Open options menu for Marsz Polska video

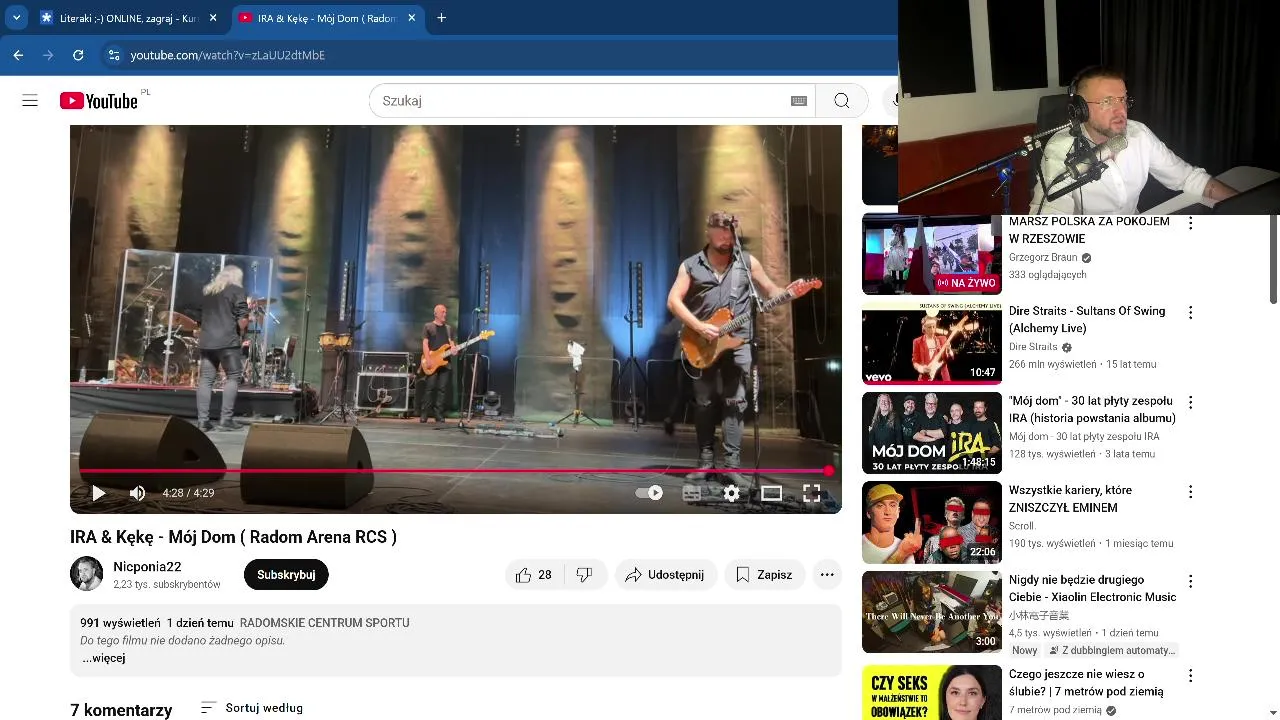pyautogui.click(x=1190, y=223)
